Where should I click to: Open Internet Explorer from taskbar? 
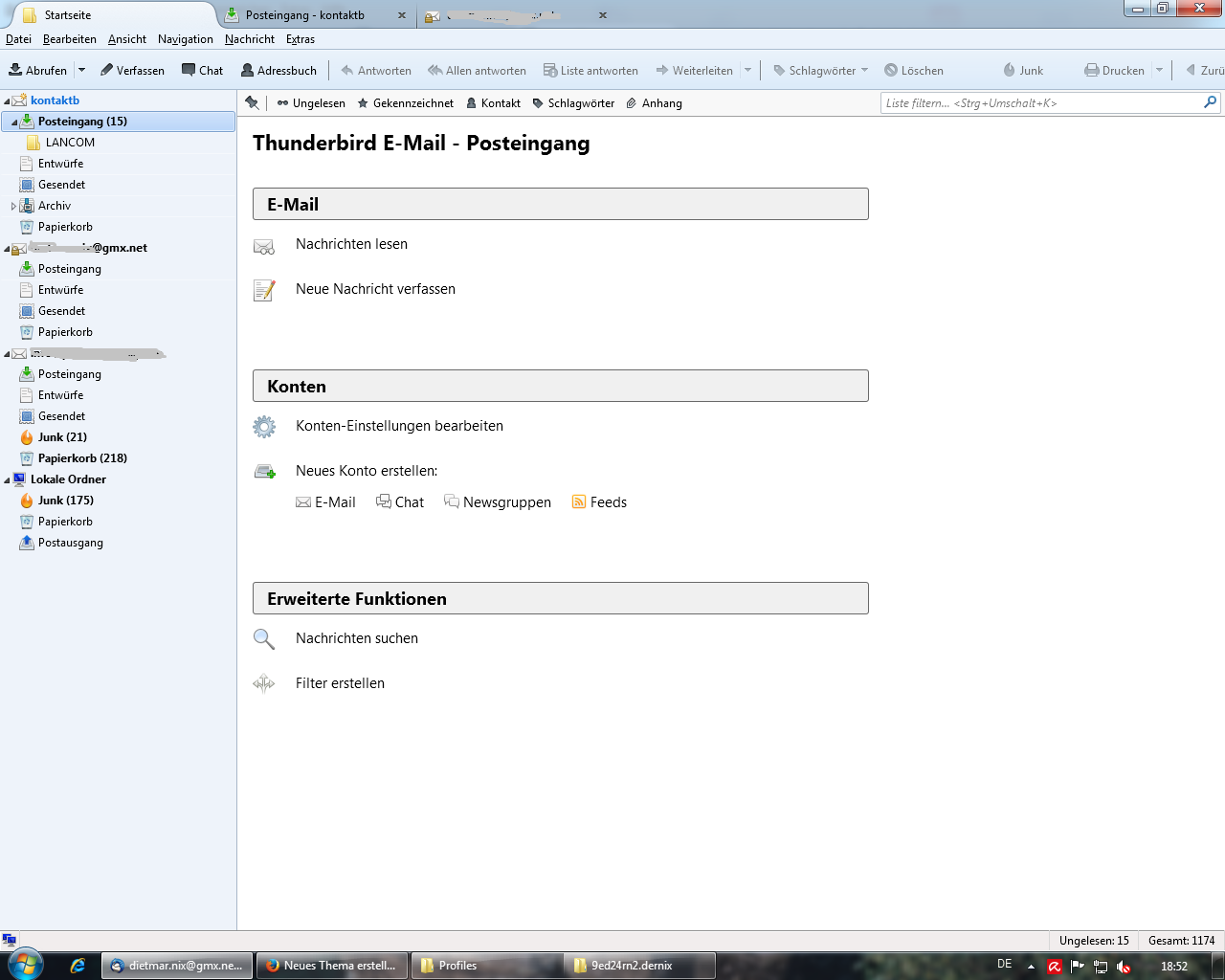click(78, 966)
